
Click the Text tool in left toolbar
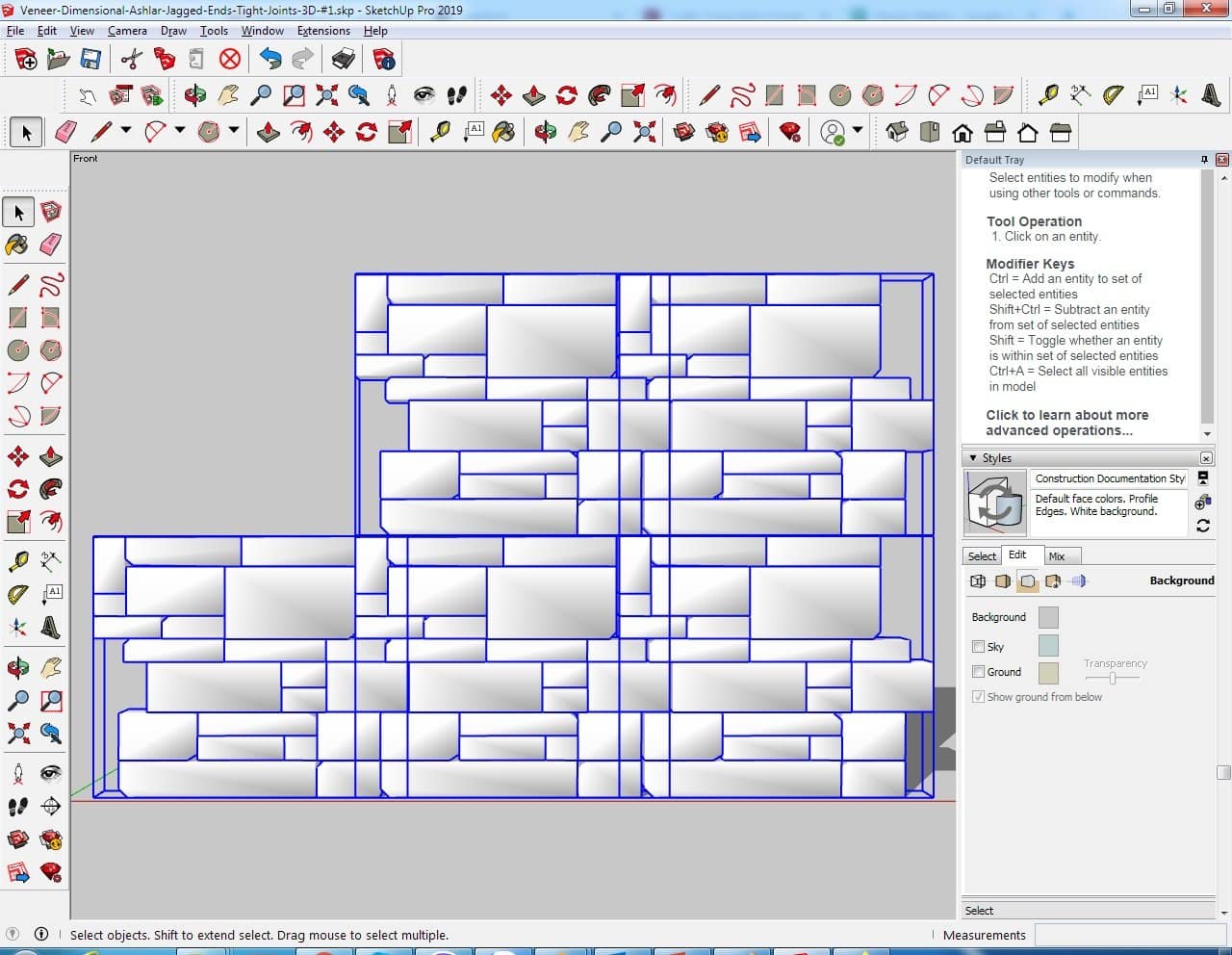click(51, 594)
